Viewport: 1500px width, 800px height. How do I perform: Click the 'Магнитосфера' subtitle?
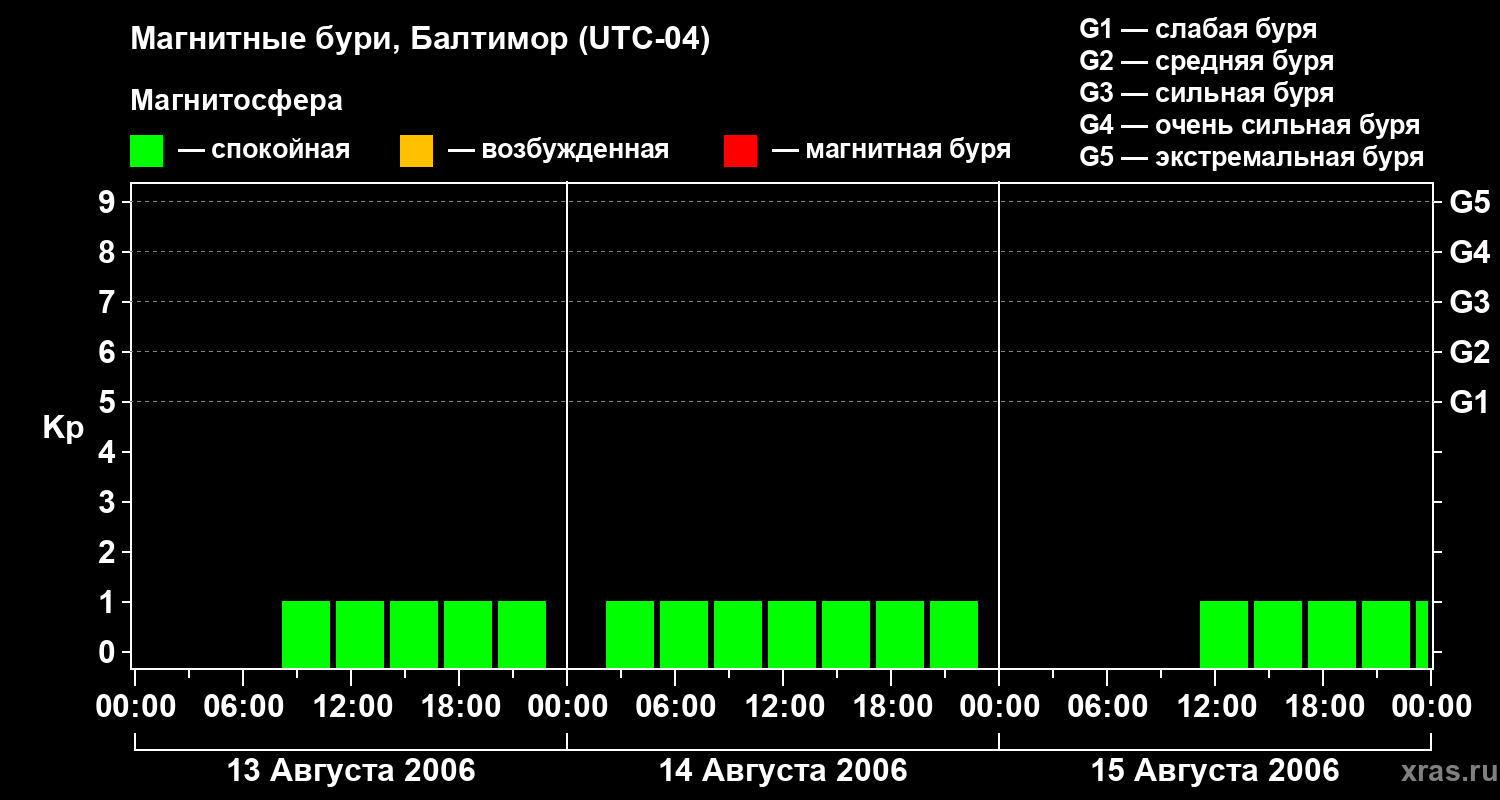click(236, 101)
